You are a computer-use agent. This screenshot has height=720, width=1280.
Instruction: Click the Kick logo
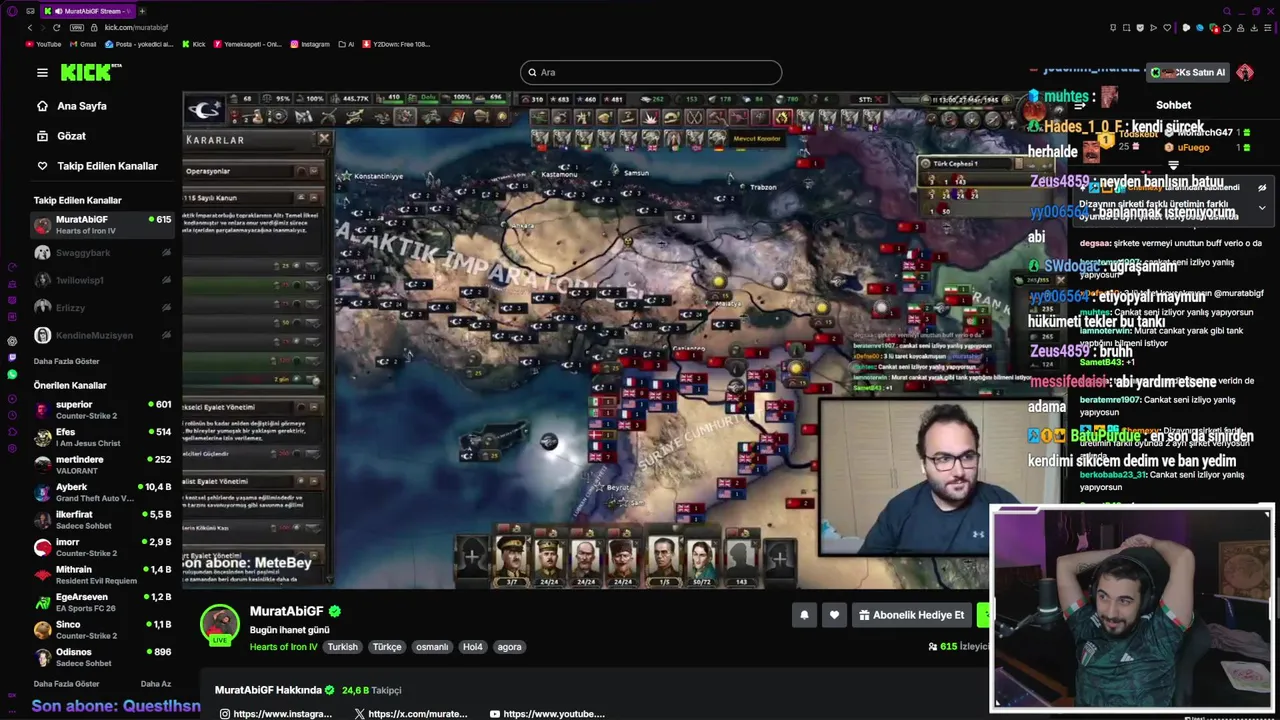(x=90, y=72)
